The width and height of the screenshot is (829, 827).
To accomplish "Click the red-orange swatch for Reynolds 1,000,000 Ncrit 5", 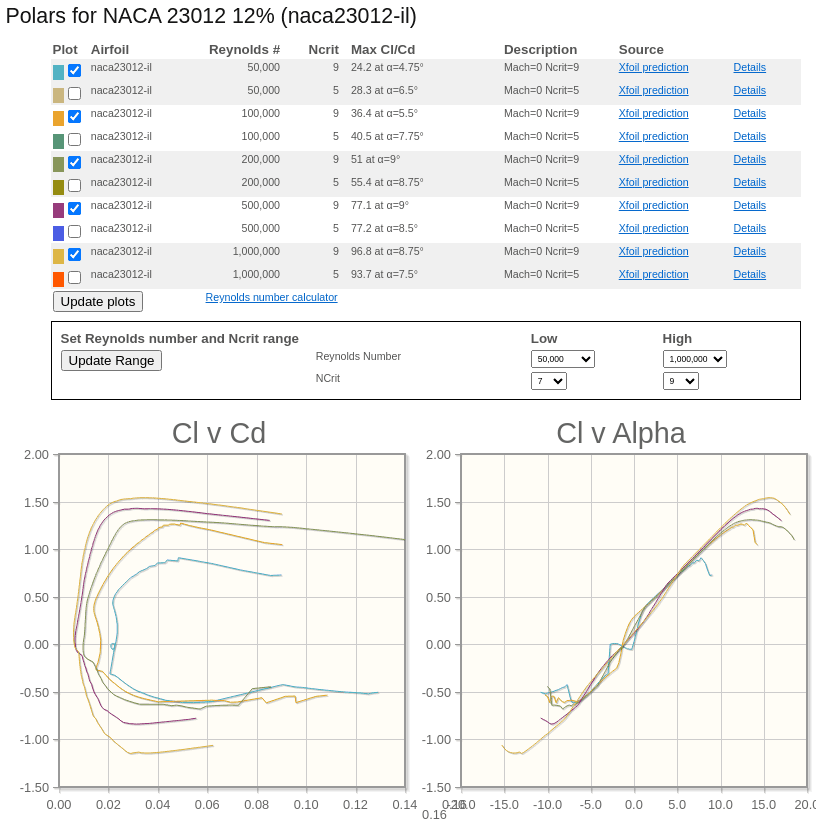I will (58, 279).
